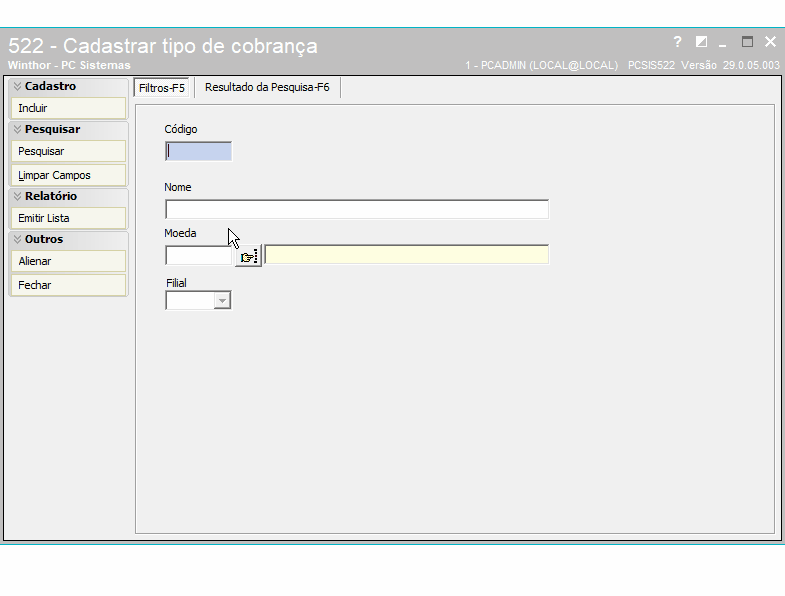
Task: Click the Alienar button
Action: point(69,261)
